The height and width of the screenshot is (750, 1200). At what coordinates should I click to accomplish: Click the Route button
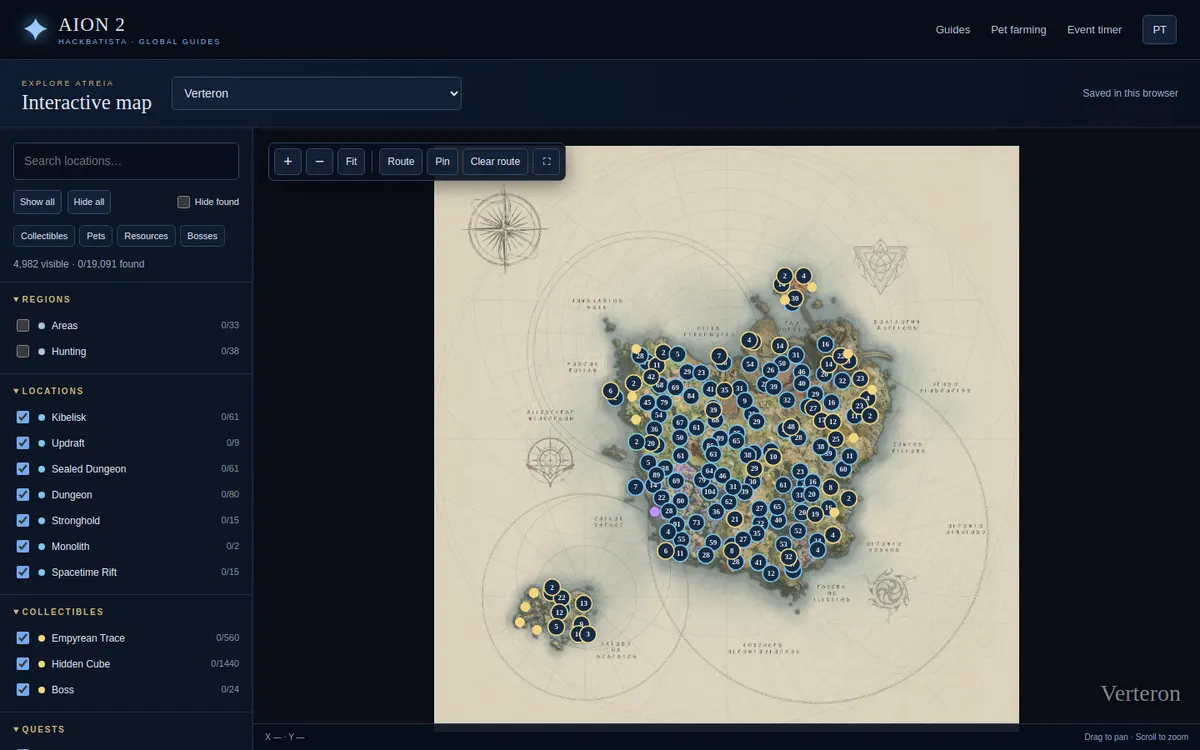coord(401,161)
